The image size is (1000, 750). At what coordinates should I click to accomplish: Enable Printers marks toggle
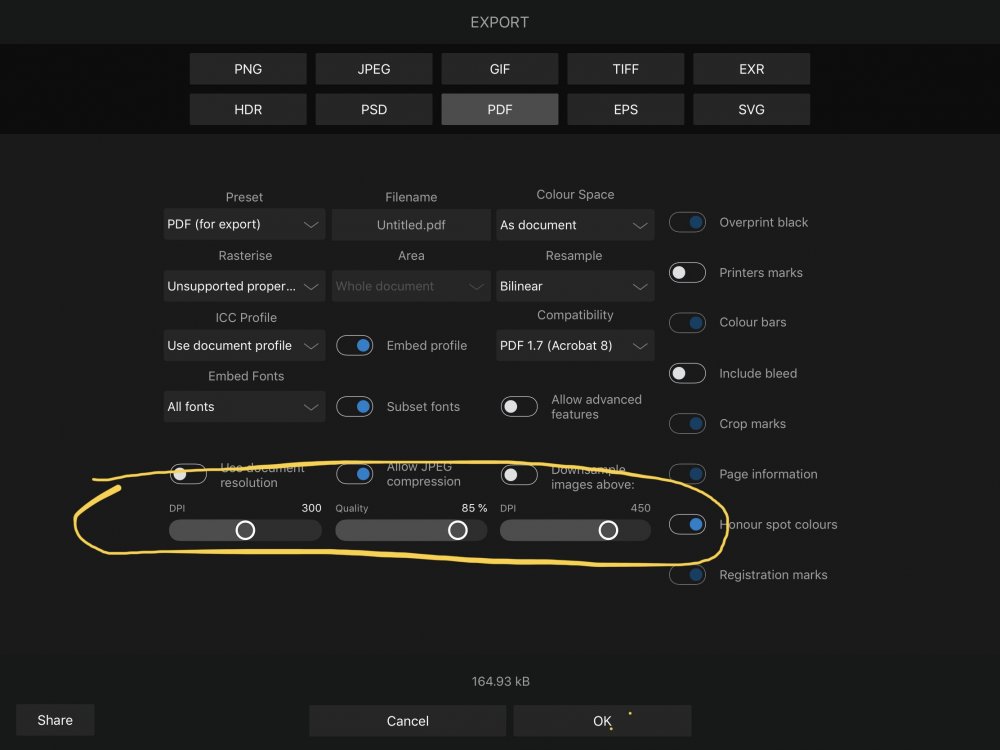click(x=687, y=272)
